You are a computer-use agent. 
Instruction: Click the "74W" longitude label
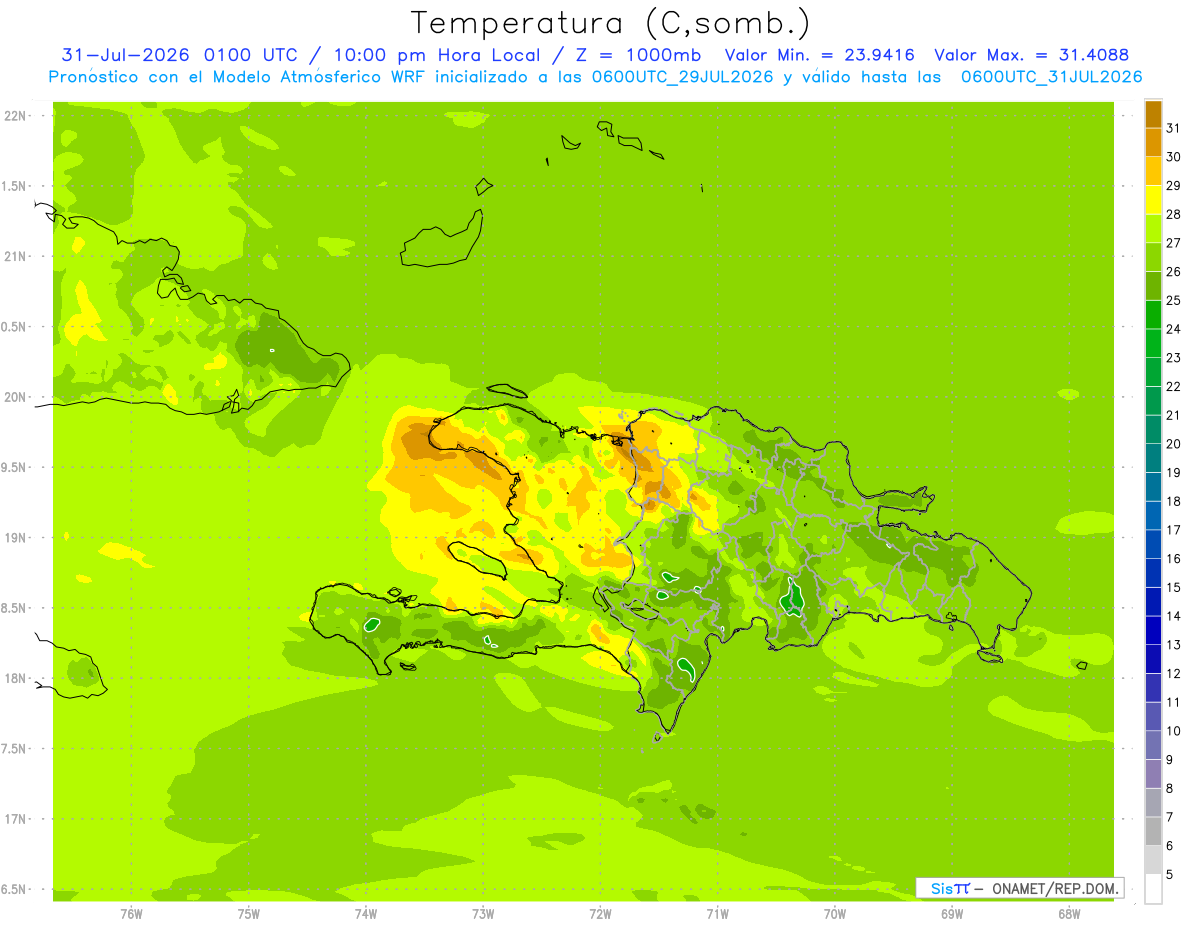(x=366, y=913)
